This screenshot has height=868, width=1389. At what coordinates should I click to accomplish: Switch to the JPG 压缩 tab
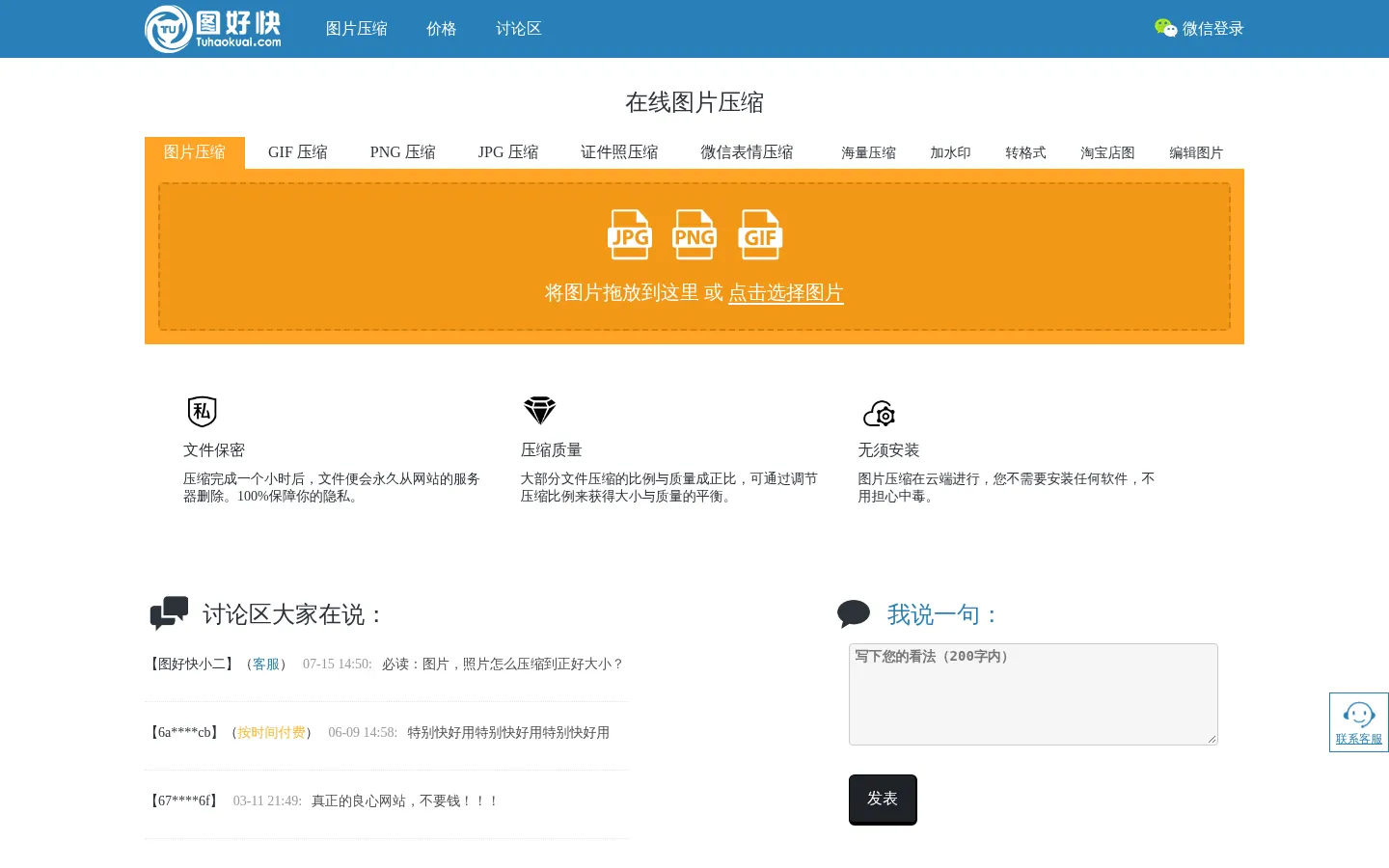[508, 152]
